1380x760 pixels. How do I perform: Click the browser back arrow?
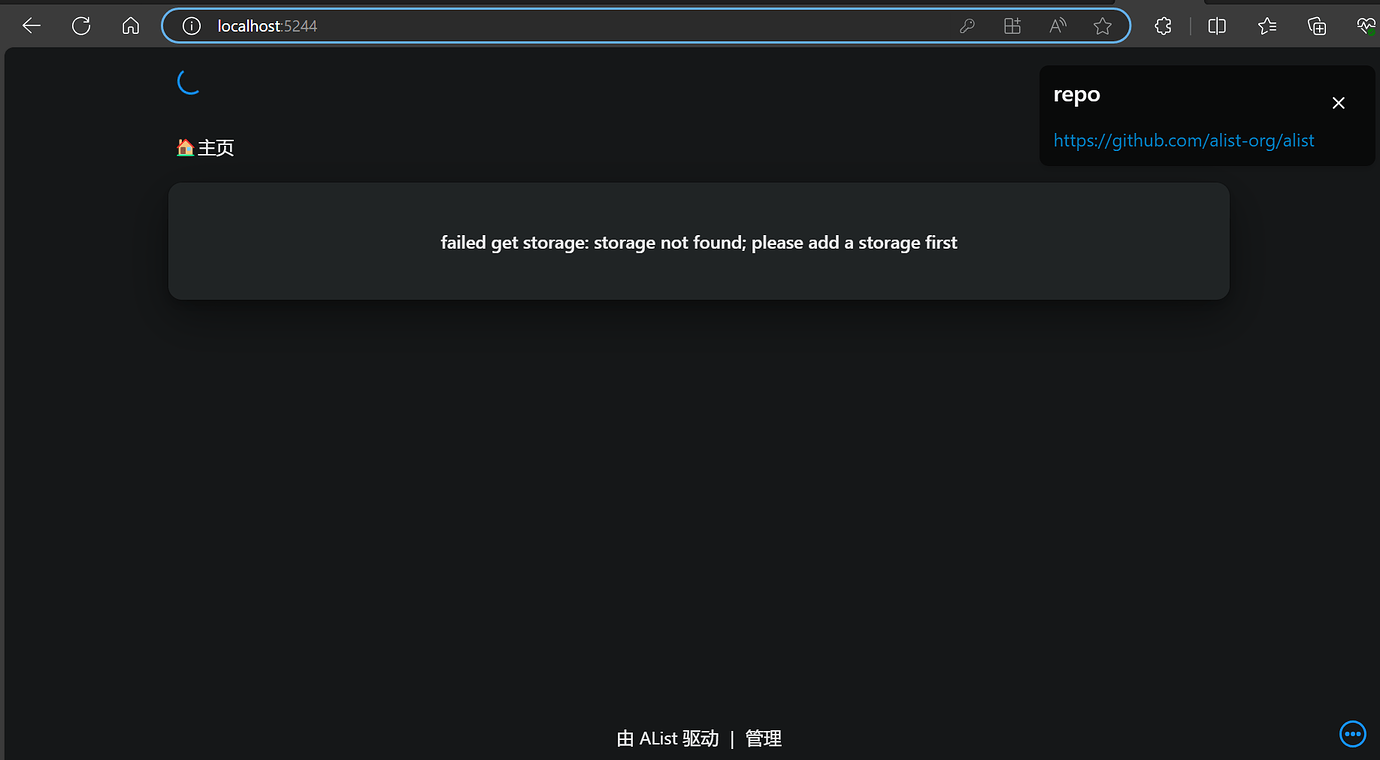coord(31,26)
